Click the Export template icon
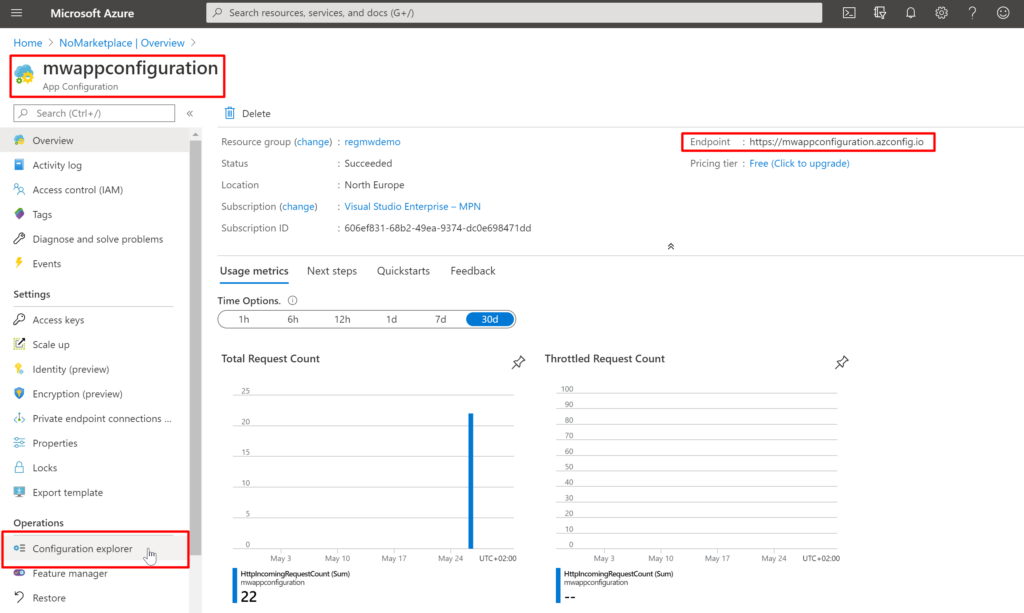 coord(19,492)
